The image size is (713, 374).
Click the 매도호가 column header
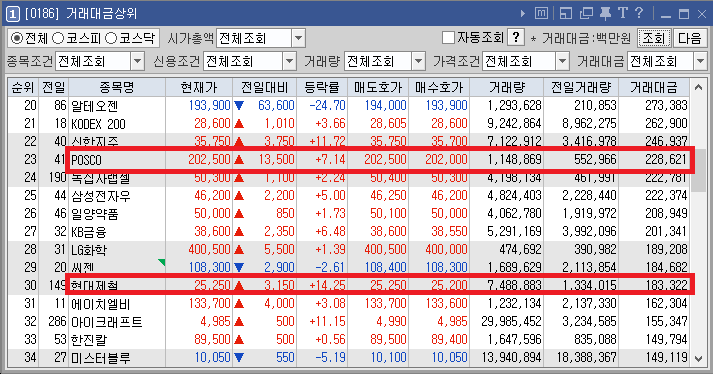click(x=378, y=87)
